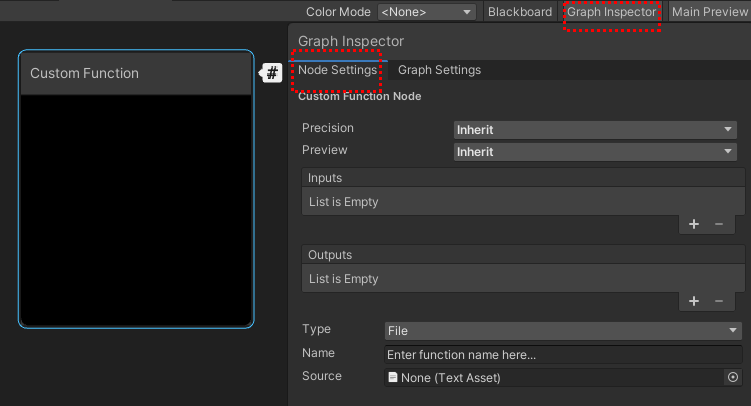Click the function Name input field
This screenshot has width=751, height=406.
[x=563, y=355]
